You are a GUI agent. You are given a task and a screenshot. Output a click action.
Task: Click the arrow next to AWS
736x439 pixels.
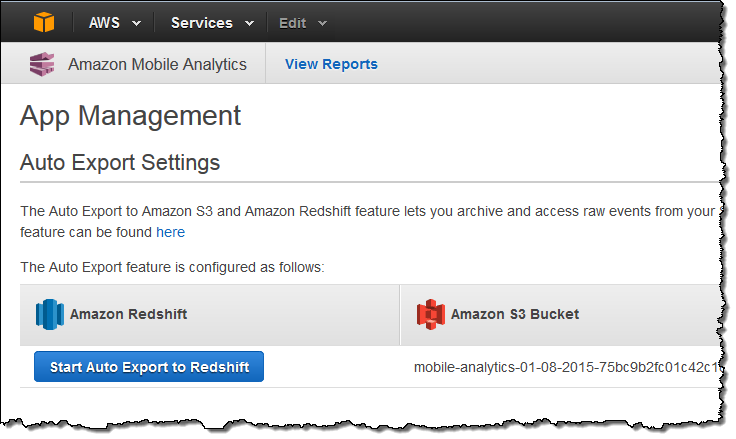click(x=136, y=23)
